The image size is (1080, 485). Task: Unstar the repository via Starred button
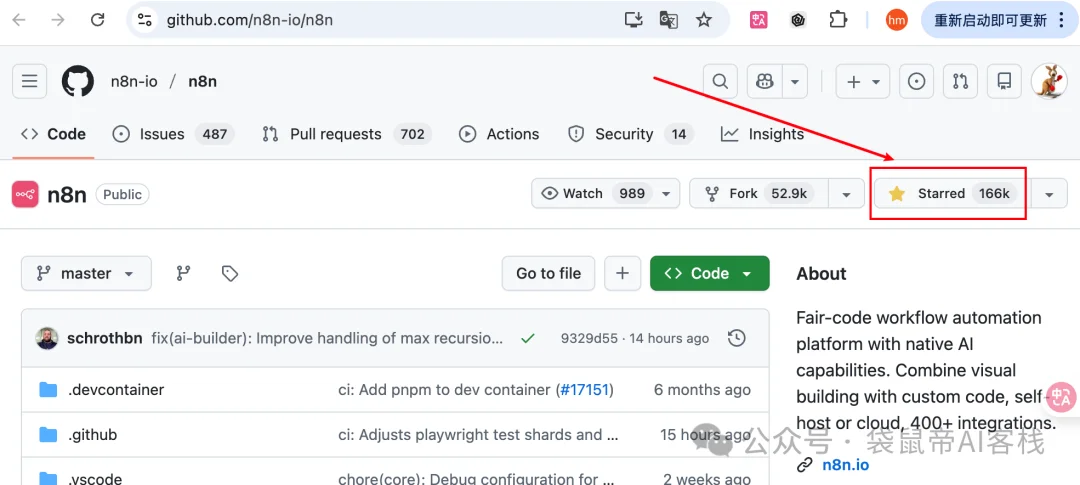pyautogui.click(x=948, y=194)
